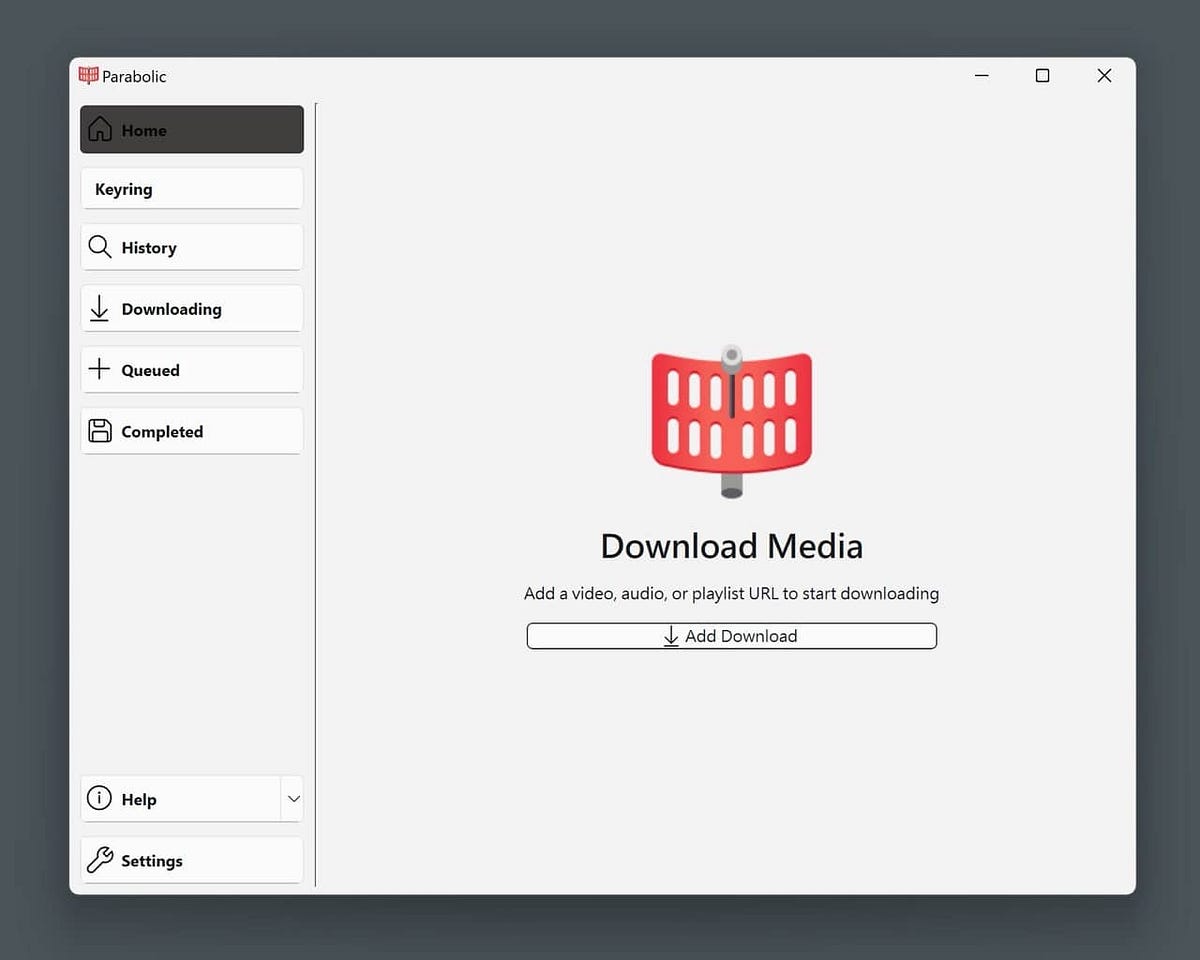Click the info circle Help icon
The width and height of the screenshot is (1200, 960).
point(99,799)
